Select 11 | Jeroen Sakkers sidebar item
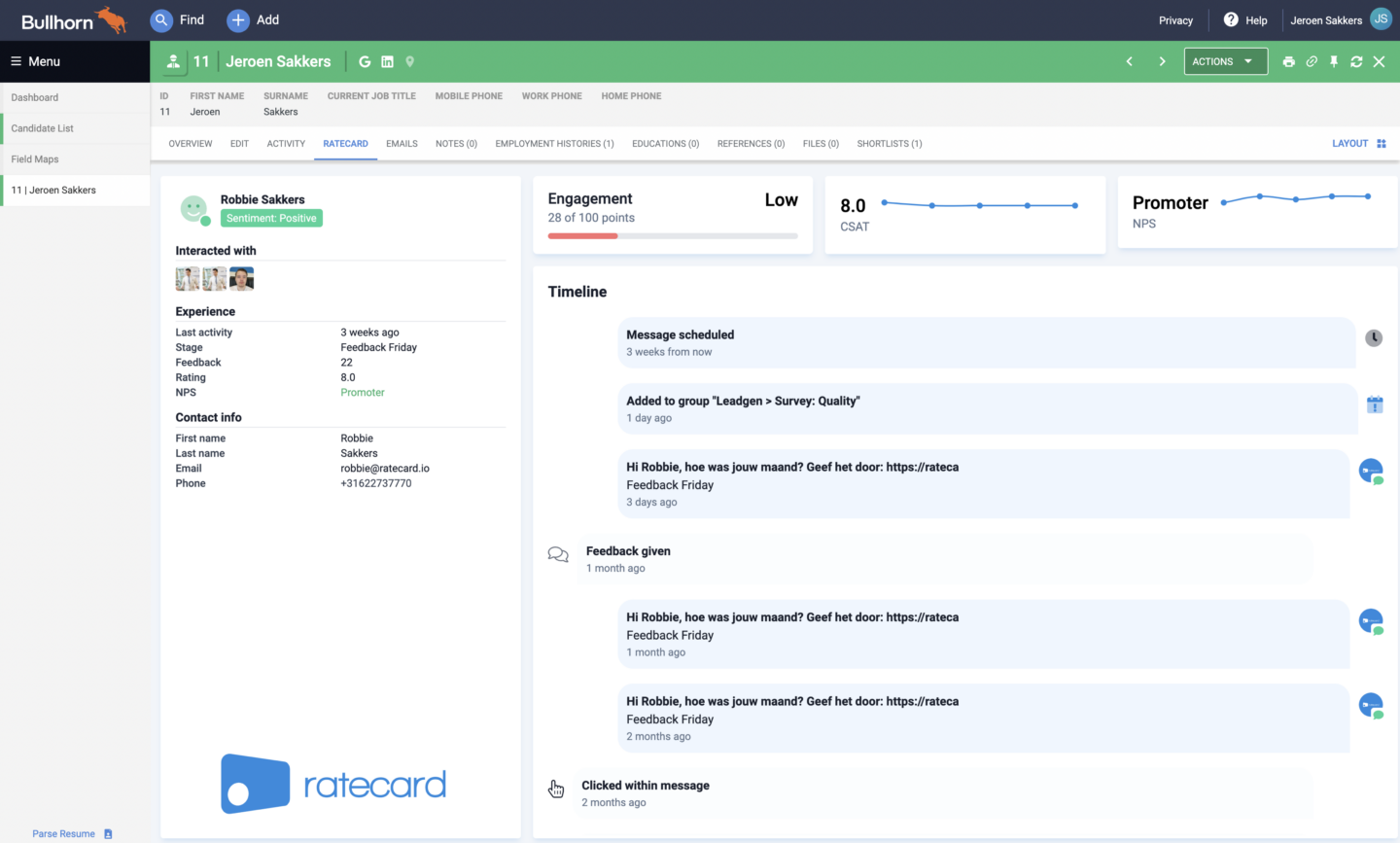This screenshot has height=843, width=1400. (x=75, y=191)
